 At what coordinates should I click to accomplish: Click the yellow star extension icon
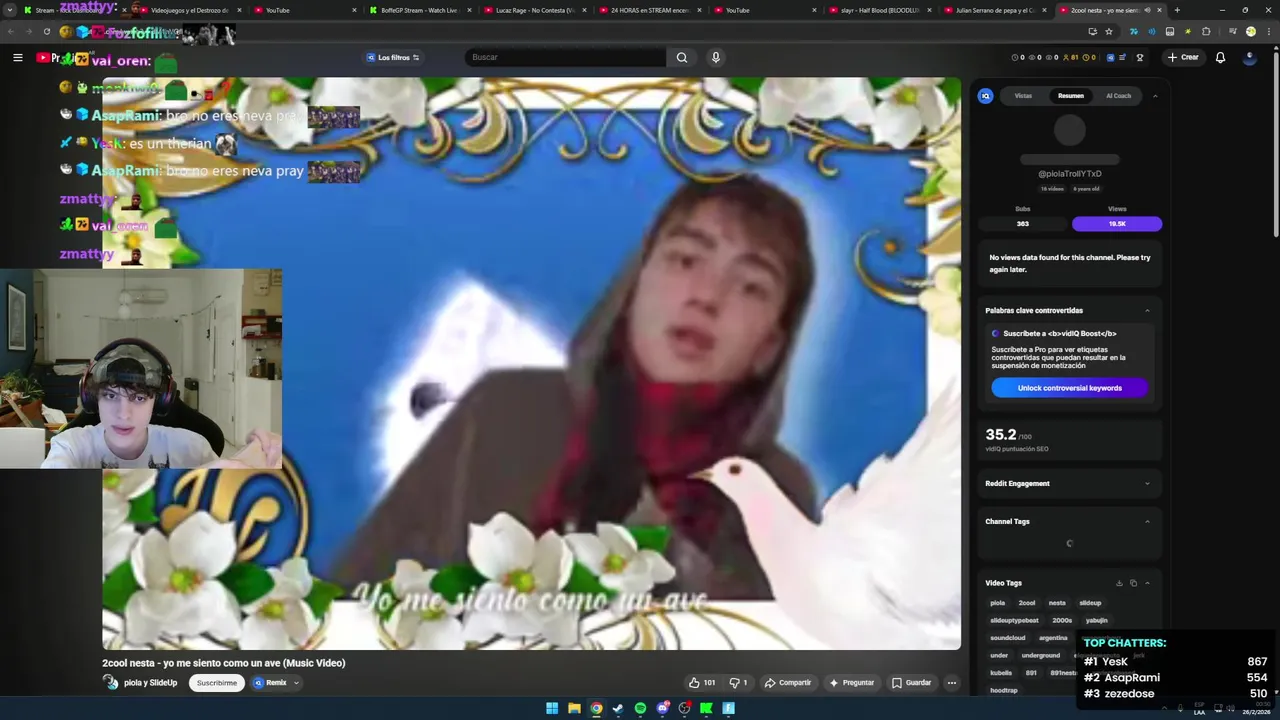point(1187,31)
